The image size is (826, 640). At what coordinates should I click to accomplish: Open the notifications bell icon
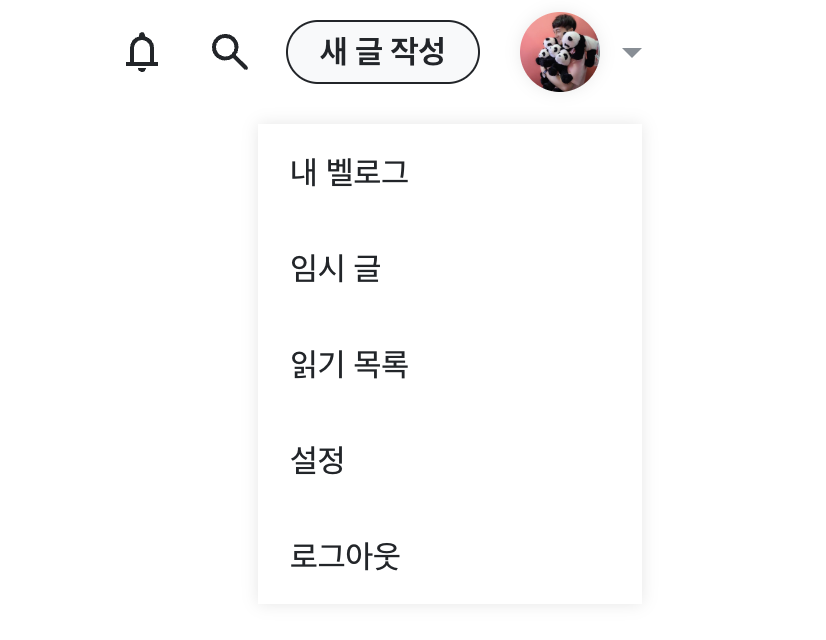click(141, 53)
